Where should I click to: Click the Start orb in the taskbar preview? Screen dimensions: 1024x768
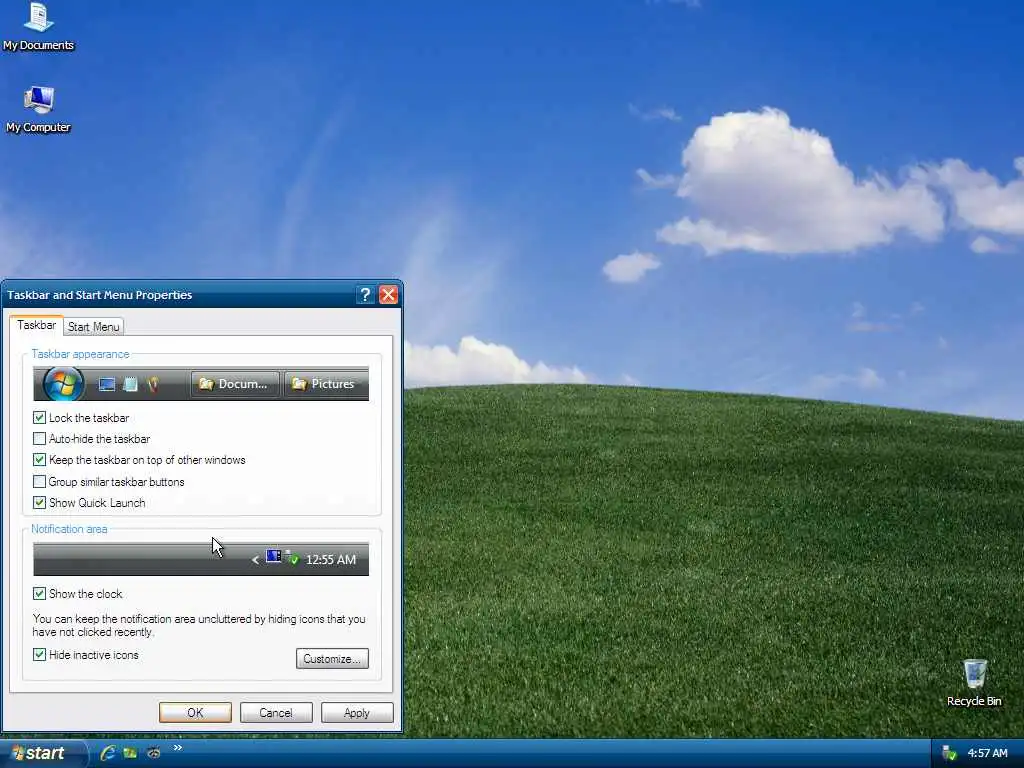pyautogui.click(x=63, y=383)
